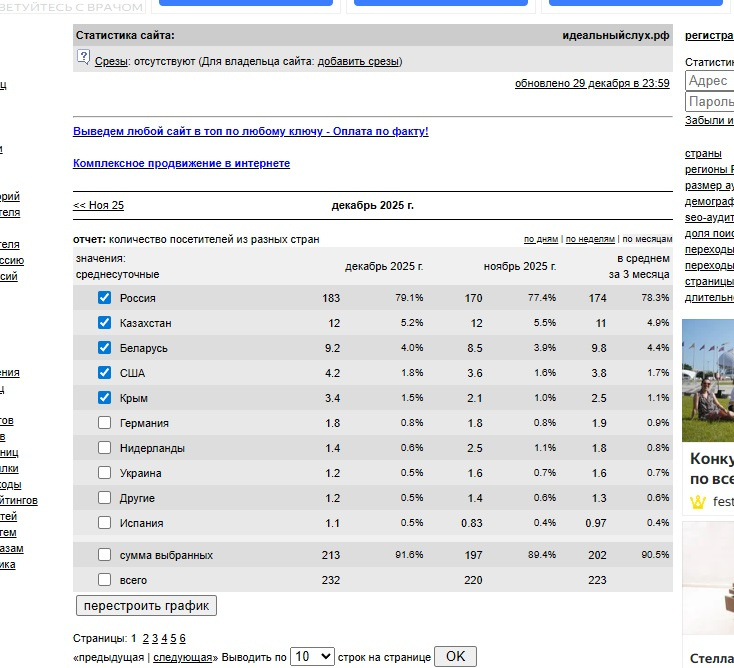Check the Германия checkbox

click(x=104, y=423)
